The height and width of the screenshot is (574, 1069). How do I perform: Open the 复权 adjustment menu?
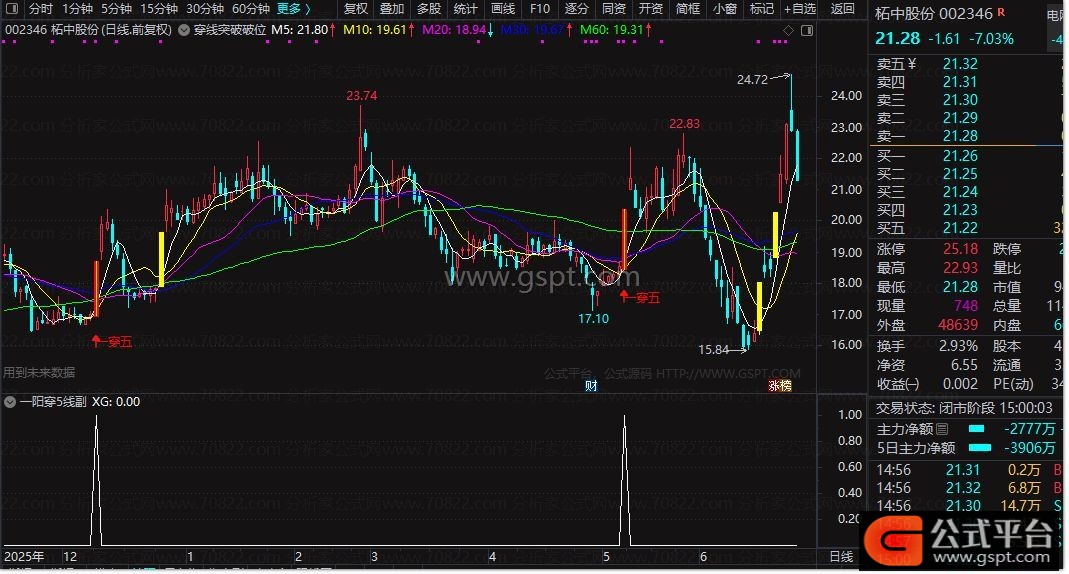[x=355, y=9]
